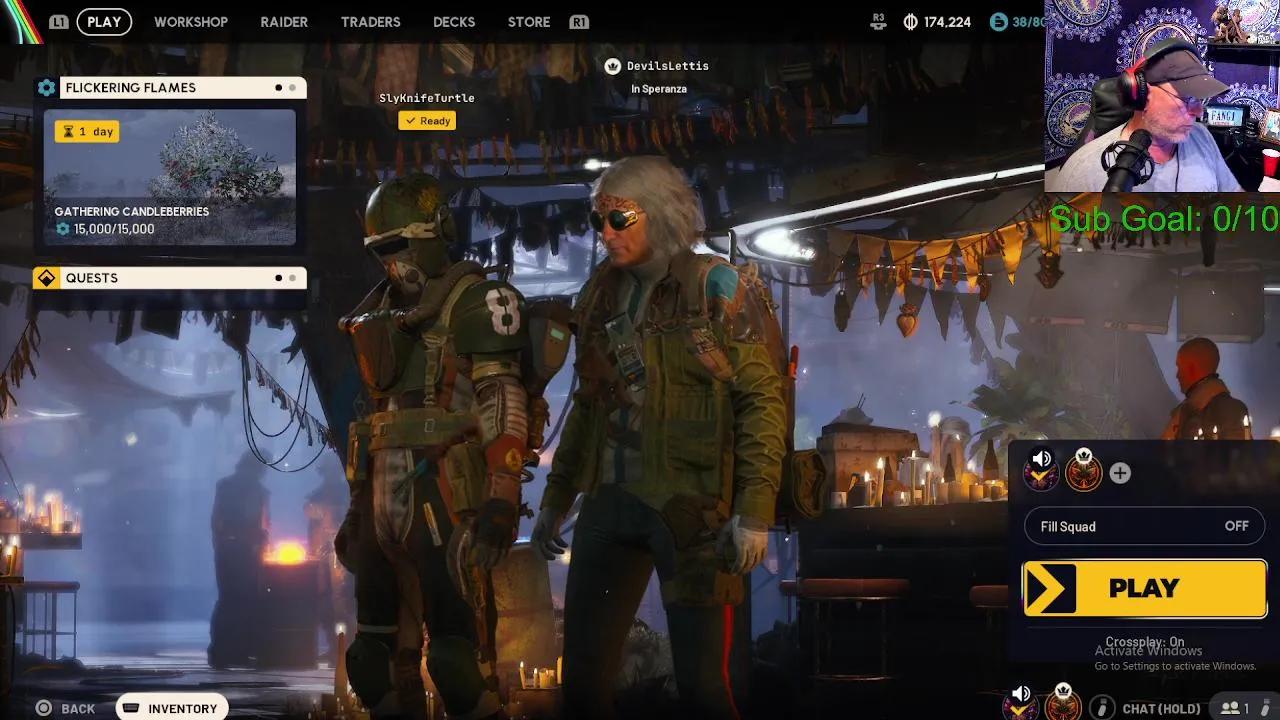
Task: Open Chat with the microphone icon
Action: click(x=1100, y=705)
